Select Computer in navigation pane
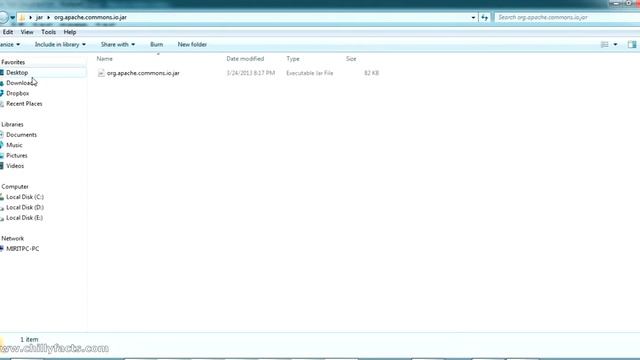Viewport: 640px width, 360px height. coord(15,187)
